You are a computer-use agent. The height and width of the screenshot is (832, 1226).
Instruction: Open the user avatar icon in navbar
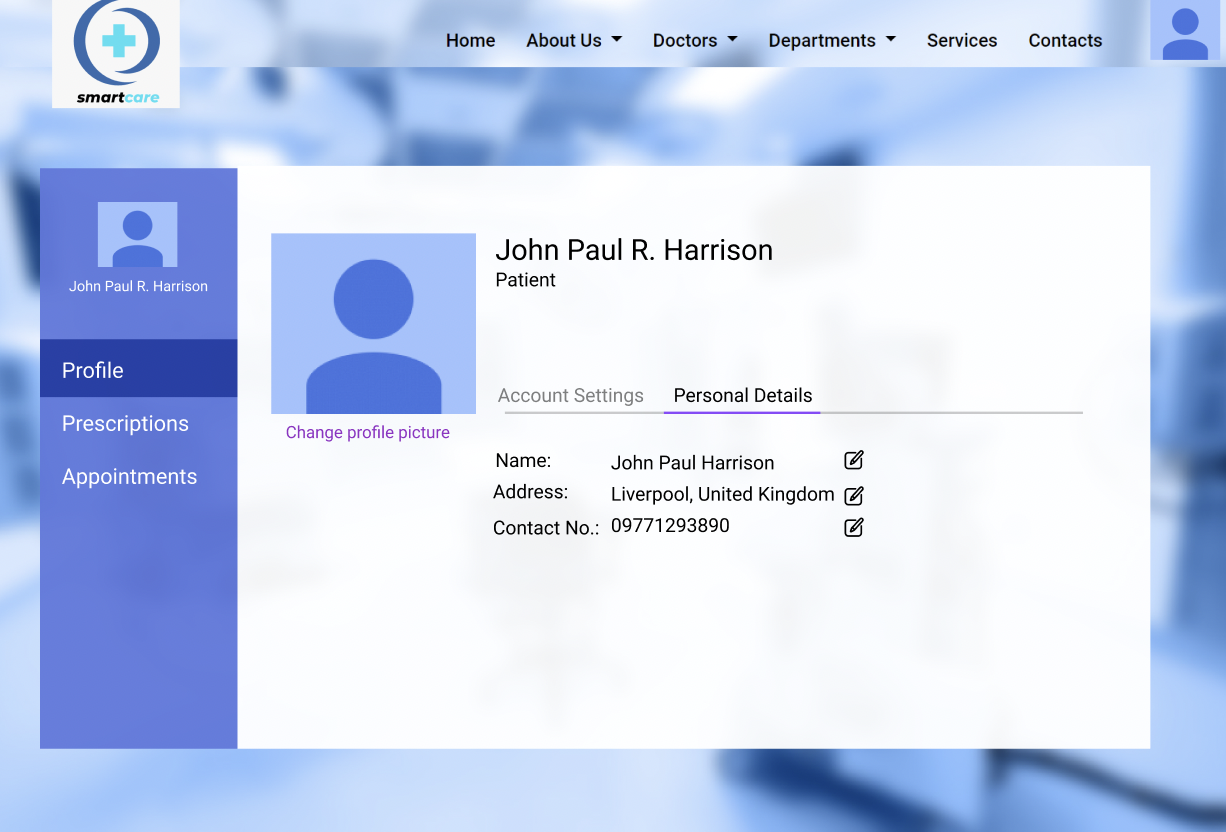[1185, 30]
